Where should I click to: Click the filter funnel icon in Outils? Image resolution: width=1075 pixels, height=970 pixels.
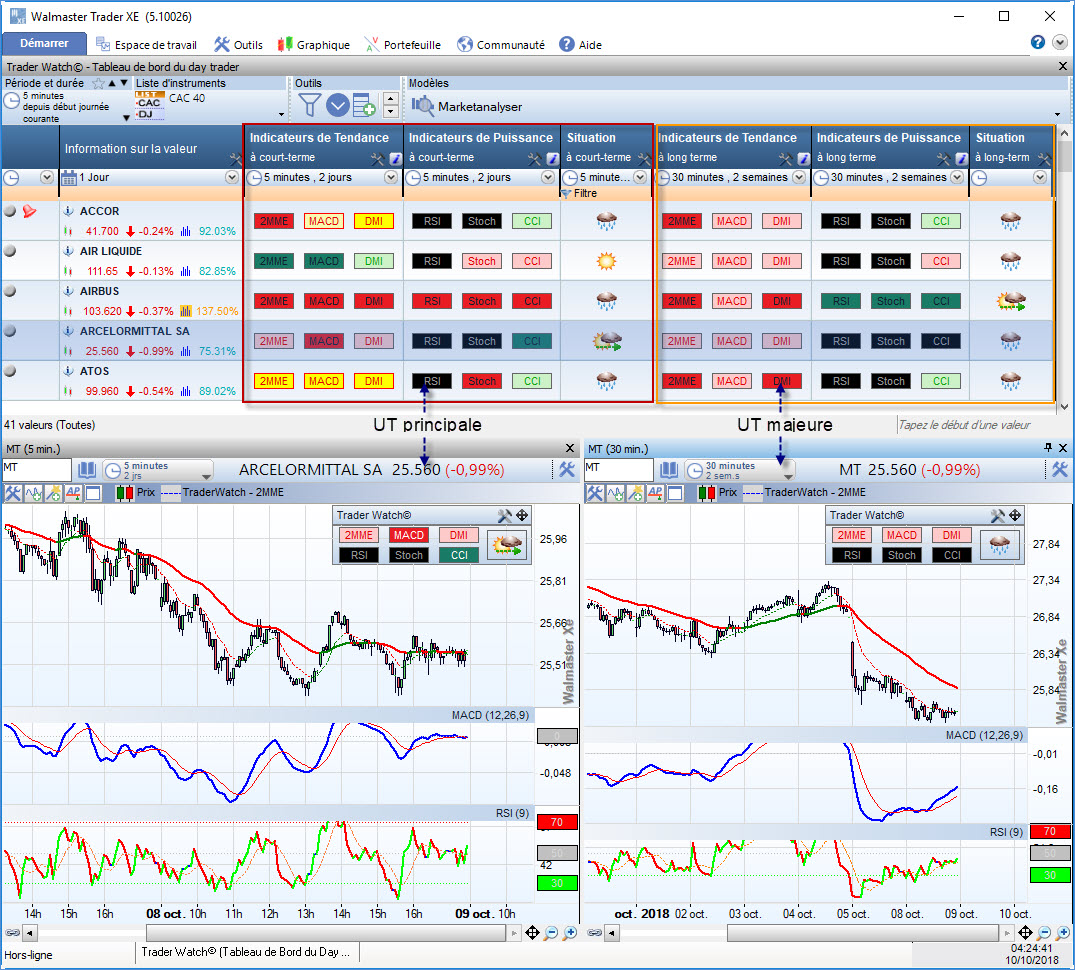point(309,106)
